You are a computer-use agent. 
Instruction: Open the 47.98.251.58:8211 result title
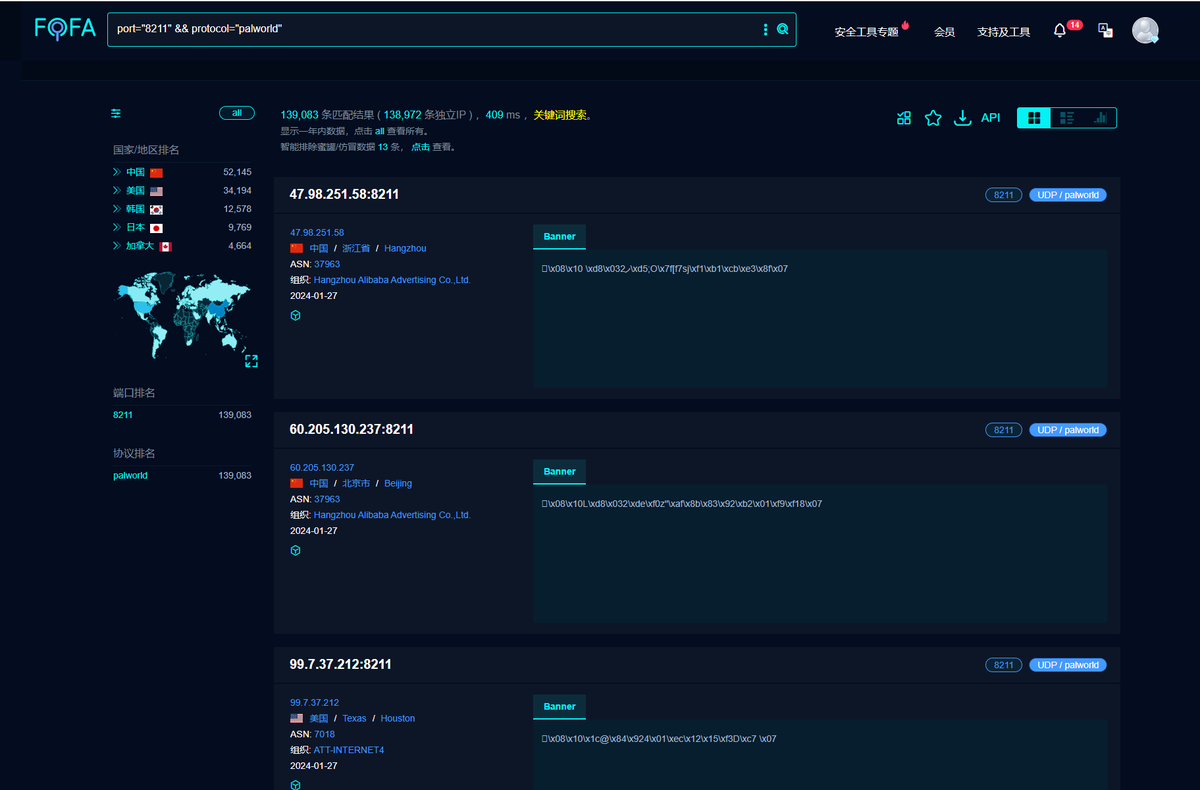344,194
